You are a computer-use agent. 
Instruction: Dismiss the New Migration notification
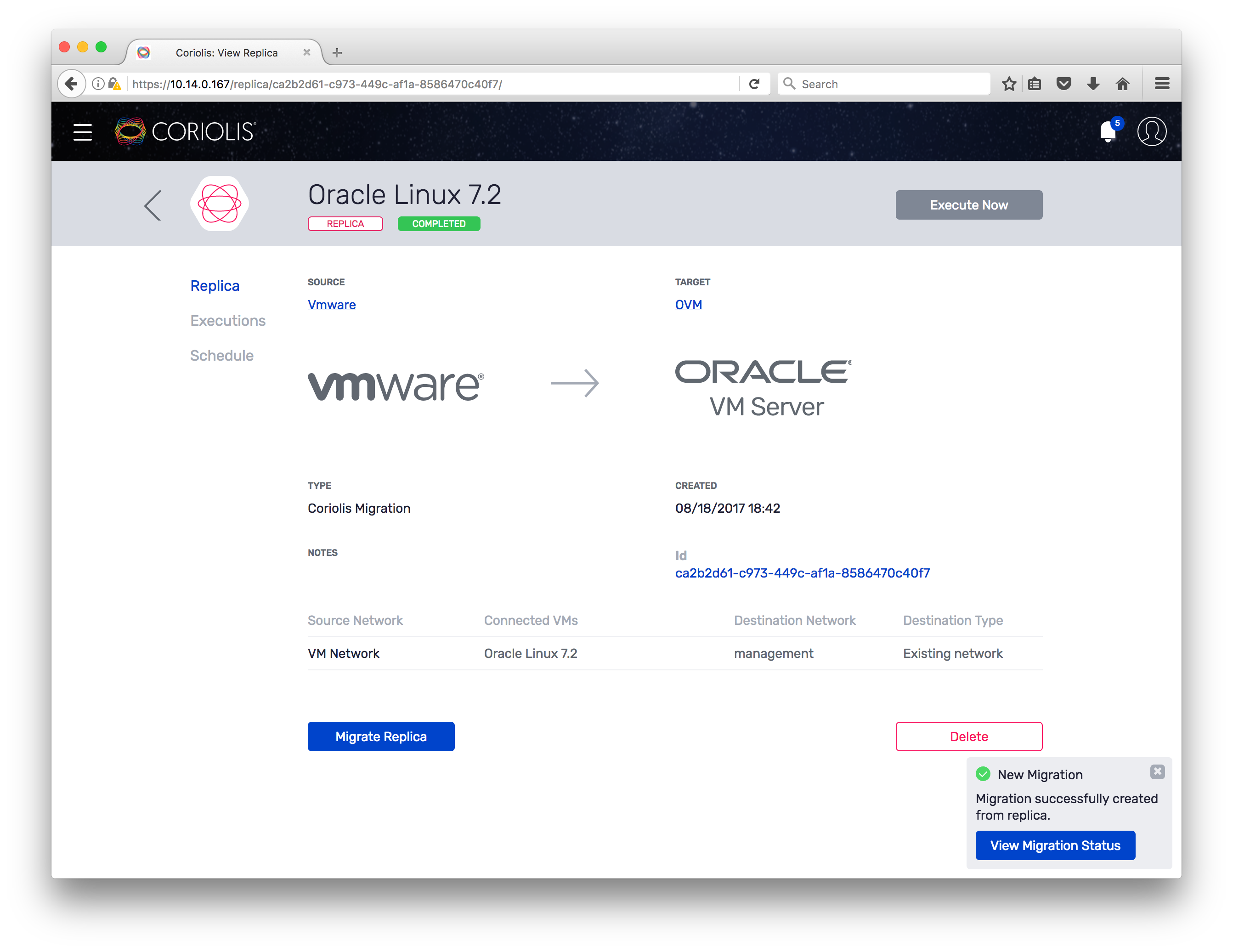click(x=1158, y=772)
